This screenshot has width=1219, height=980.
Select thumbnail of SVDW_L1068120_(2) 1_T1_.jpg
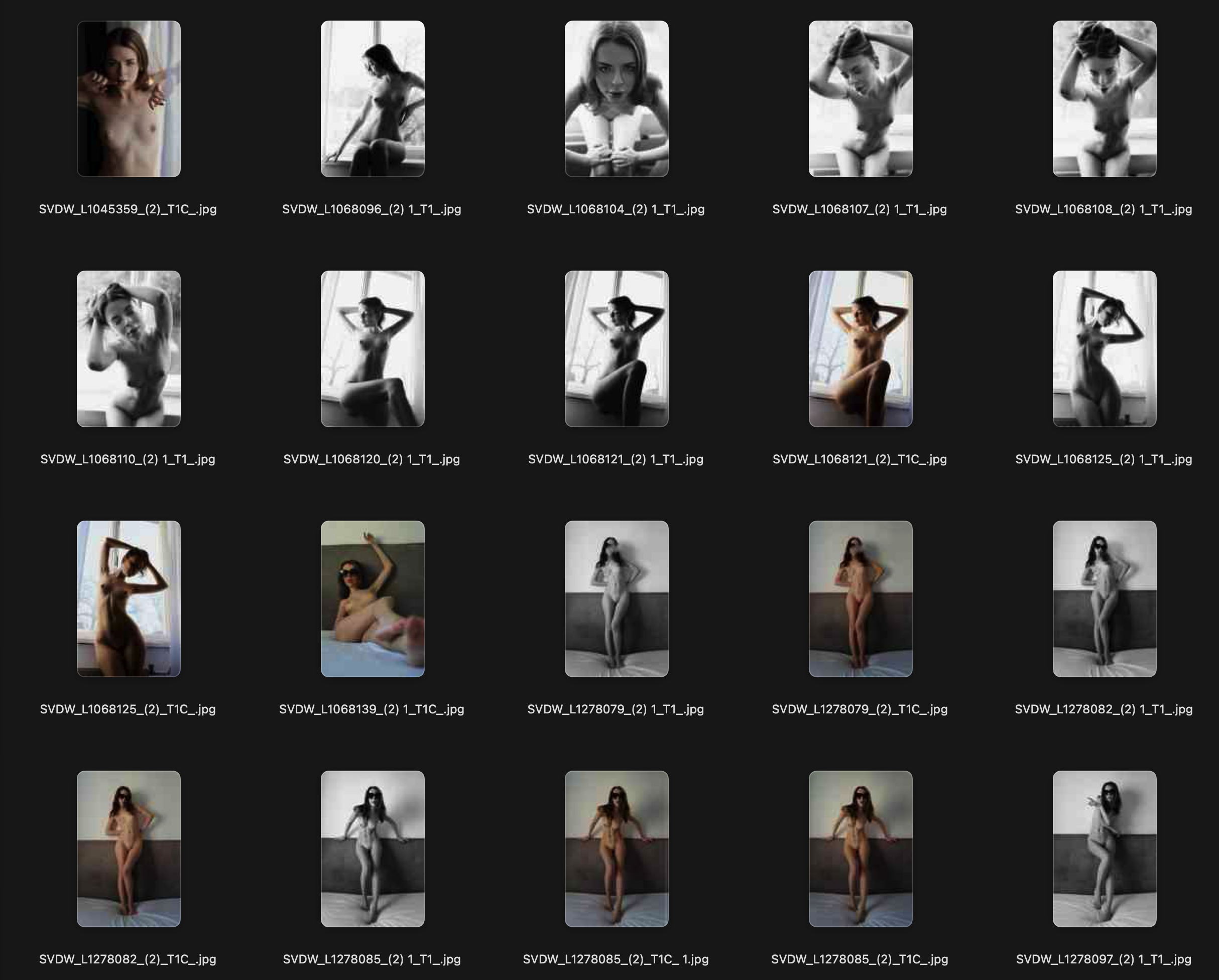(373, 349)
